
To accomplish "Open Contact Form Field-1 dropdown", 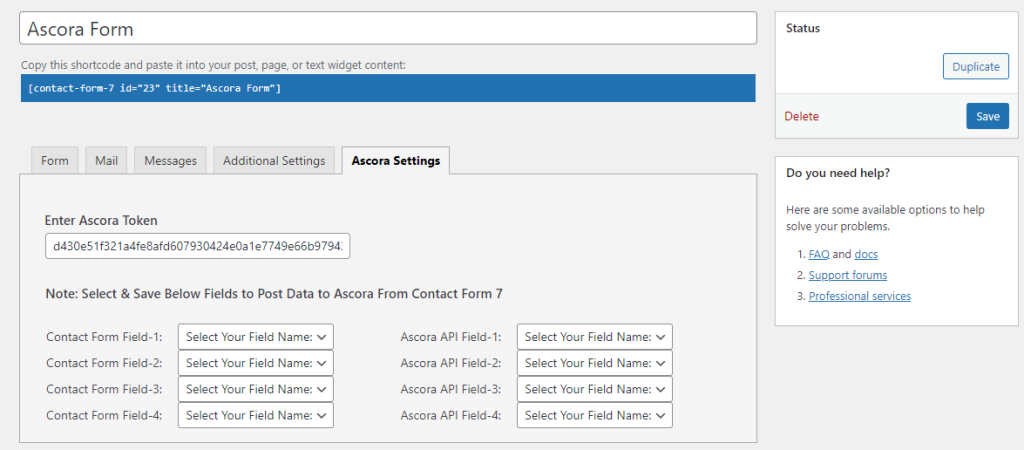I will (x=255, y=337).
